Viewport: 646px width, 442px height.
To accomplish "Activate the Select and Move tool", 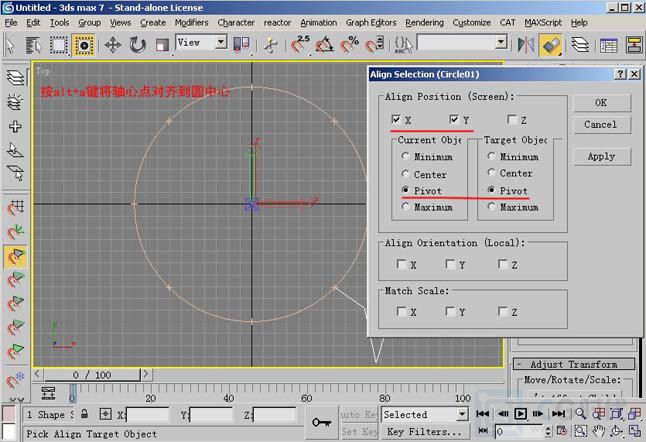I will pyautogui.click(x=112, y=45).
